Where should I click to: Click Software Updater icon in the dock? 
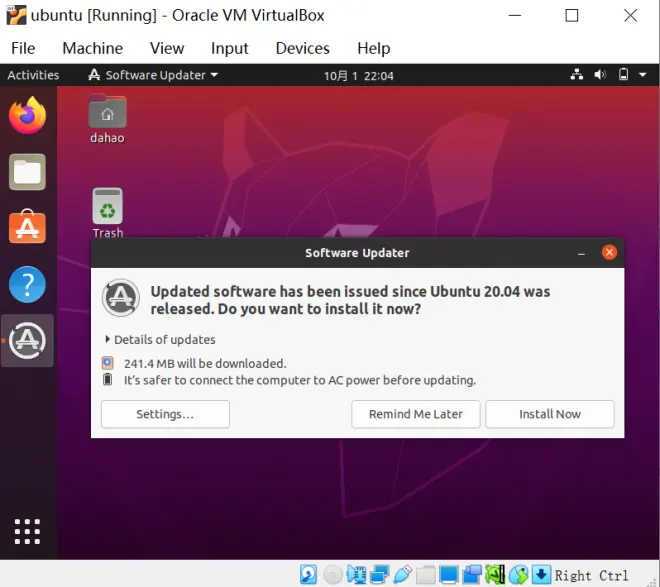[27, 340]
